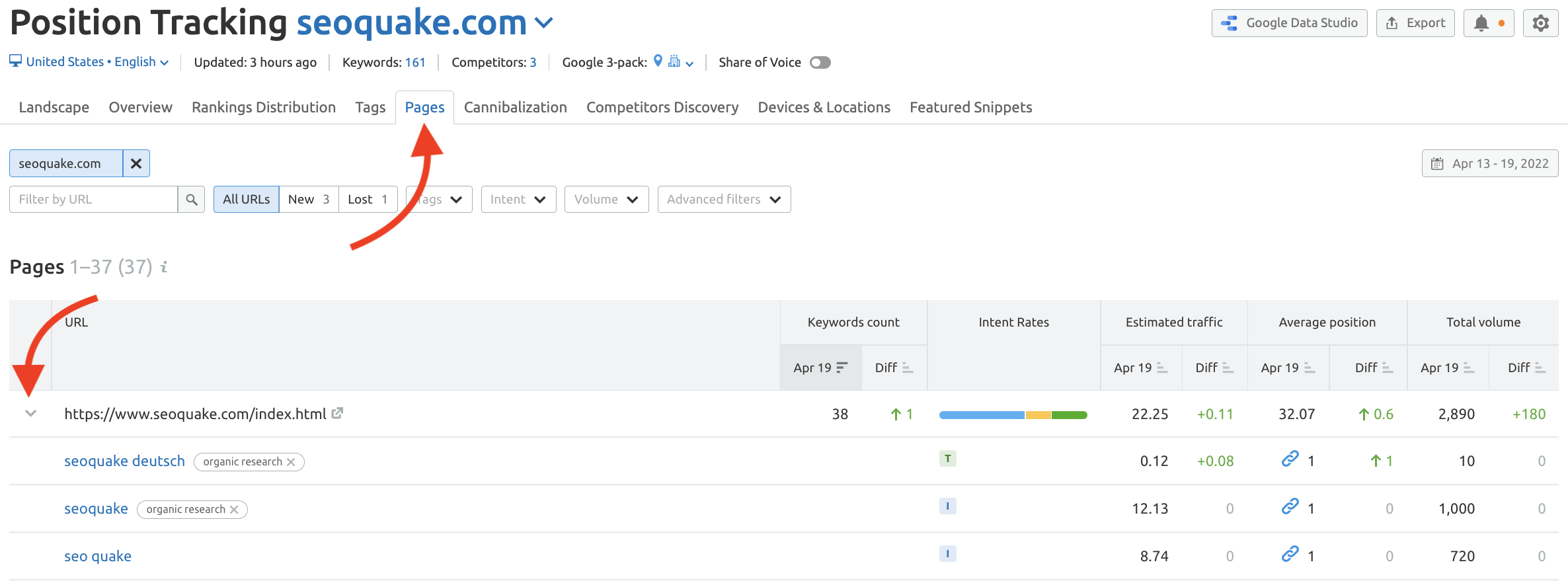Open the Google 3-pack dropdown

pyautogui.click(x=674, y=62)
